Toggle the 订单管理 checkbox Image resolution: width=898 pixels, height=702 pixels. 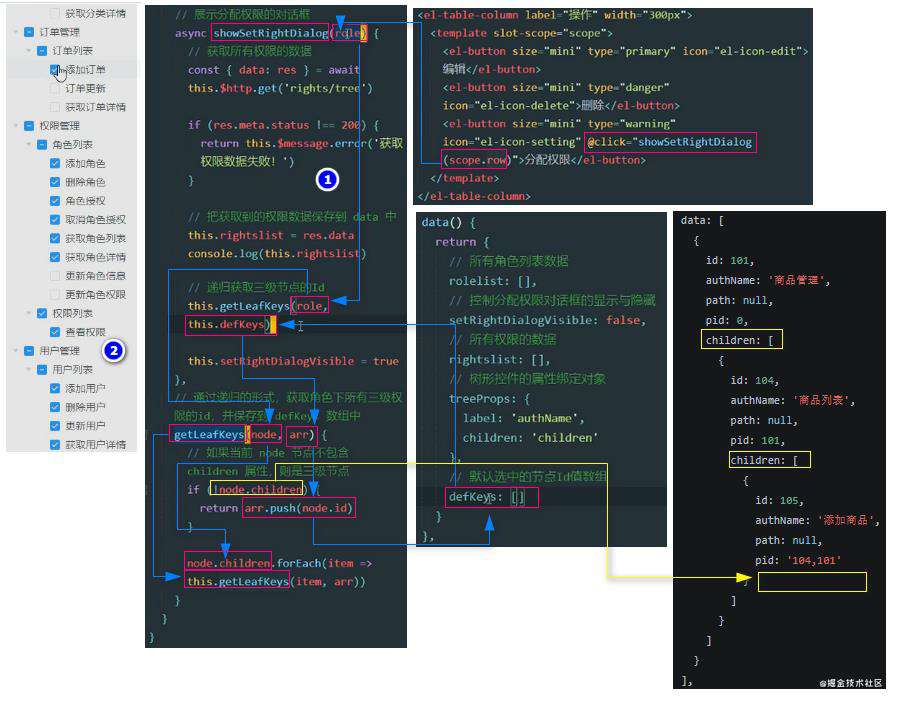pos(29,32)
